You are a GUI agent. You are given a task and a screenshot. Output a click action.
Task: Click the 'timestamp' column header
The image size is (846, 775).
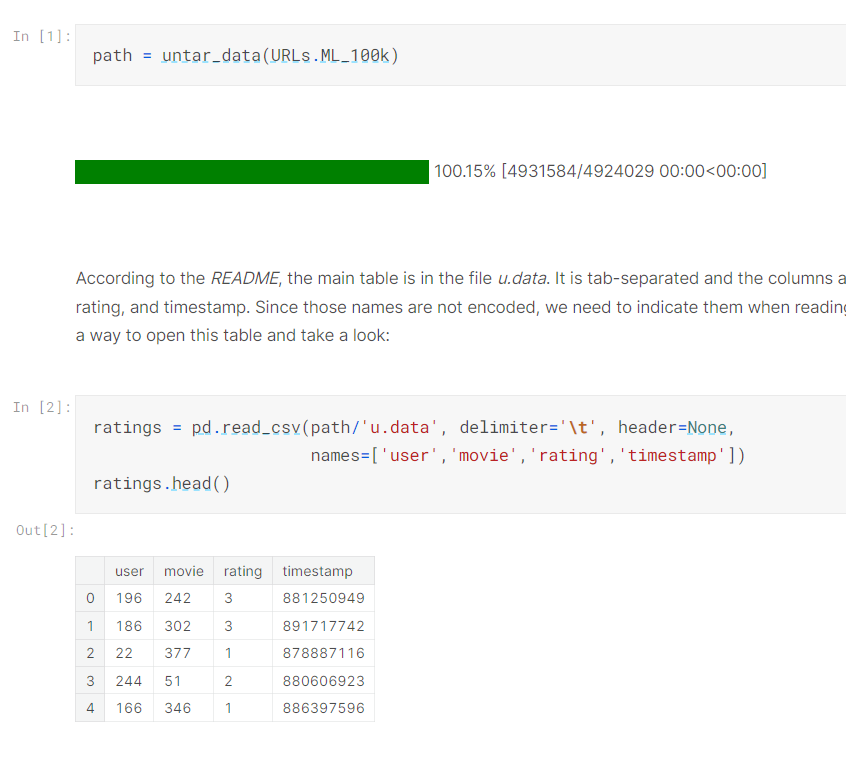(323, 571)
